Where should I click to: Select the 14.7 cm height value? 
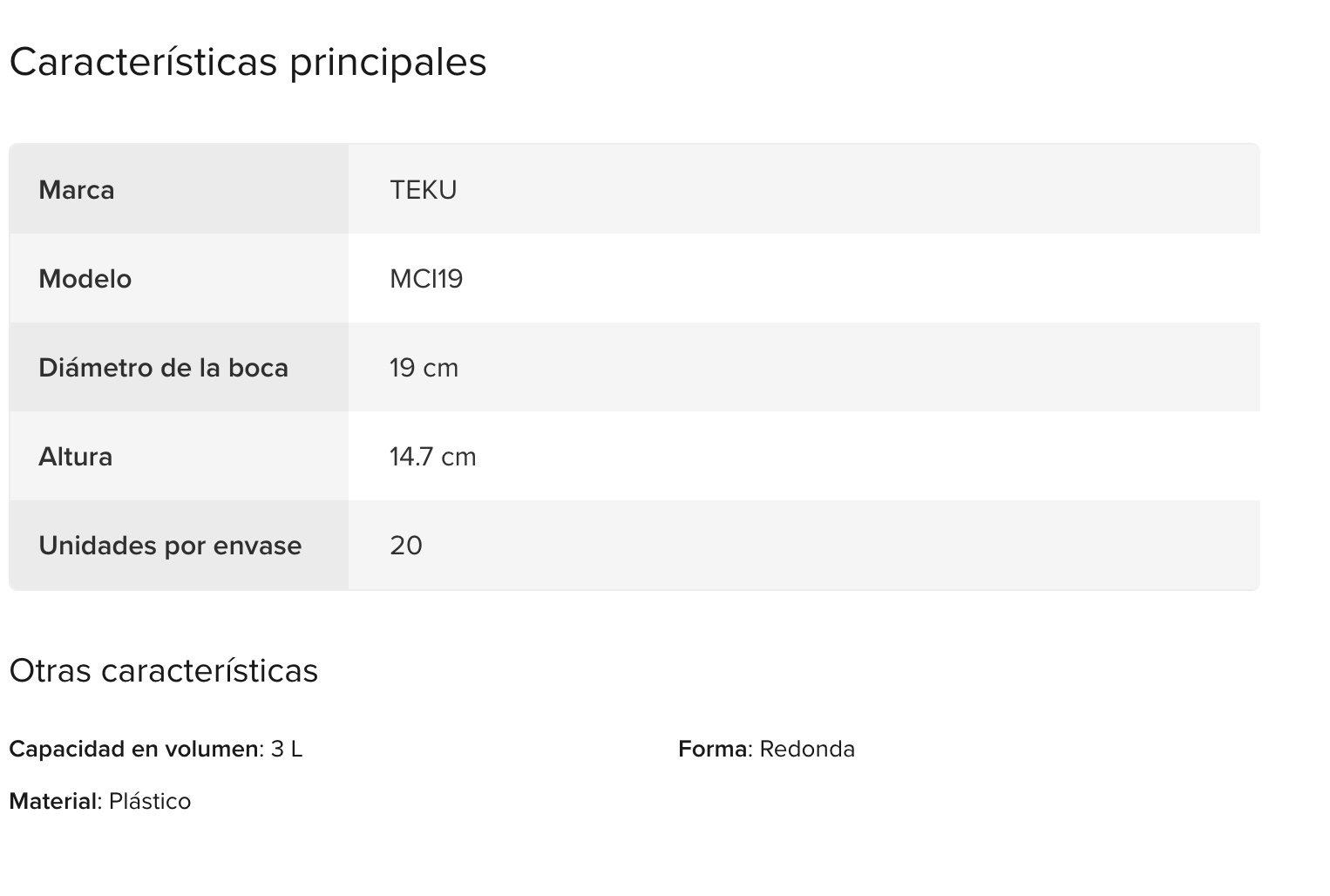coord(433,457)
